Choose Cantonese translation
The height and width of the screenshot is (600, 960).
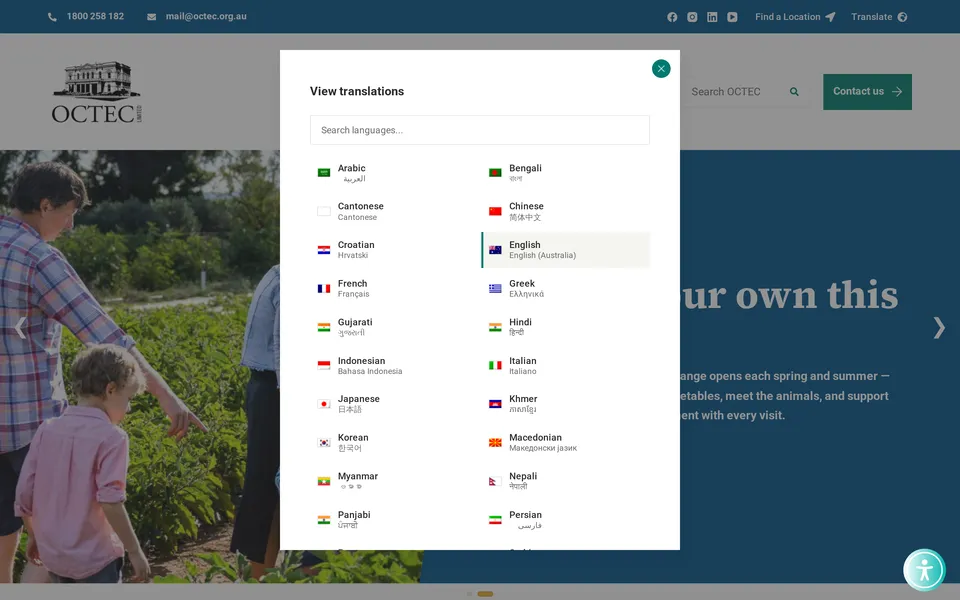pyautogui.click(x=396, y=211)
